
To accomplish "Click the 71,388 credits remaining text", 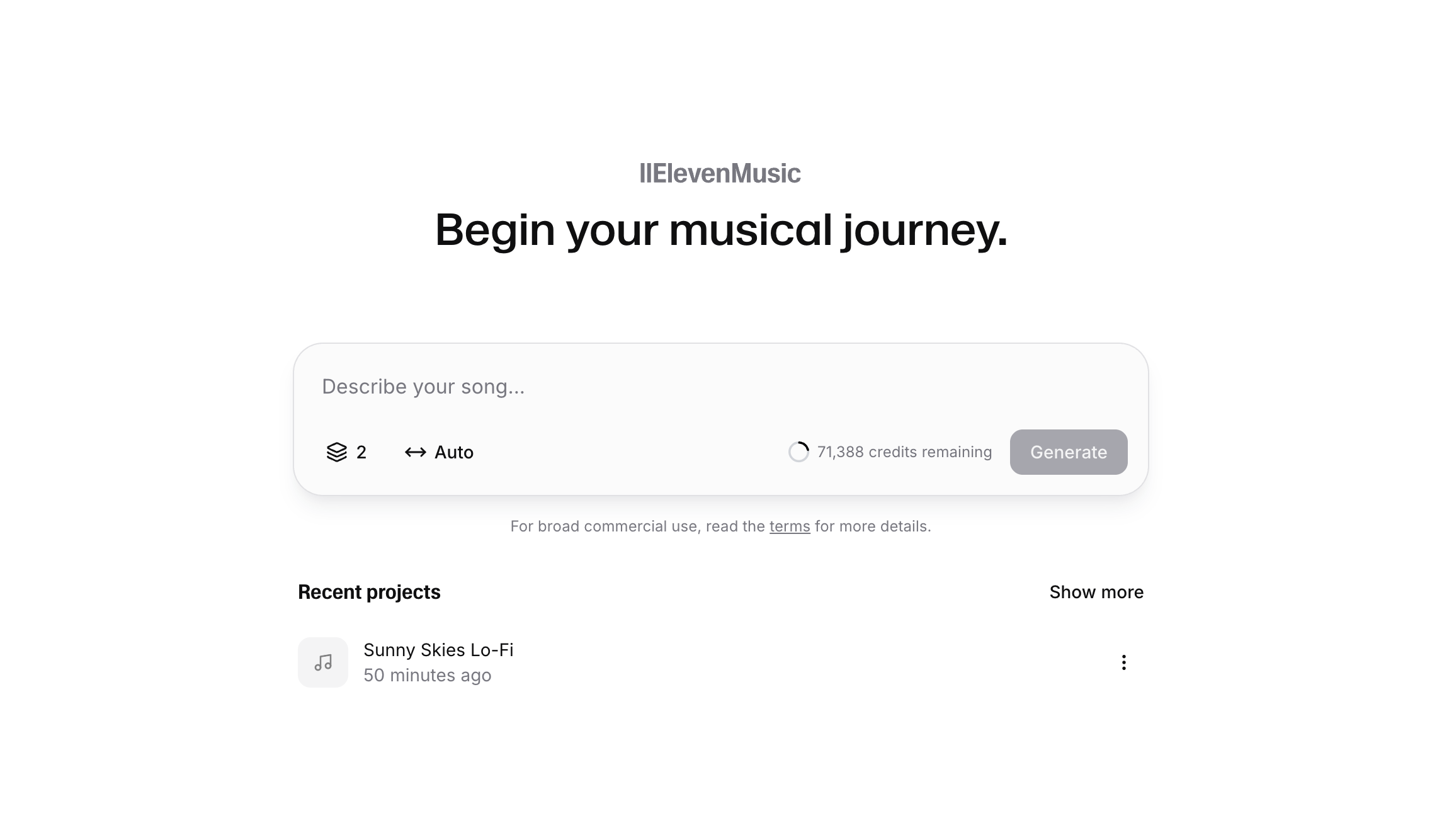I will coord(904,452).
